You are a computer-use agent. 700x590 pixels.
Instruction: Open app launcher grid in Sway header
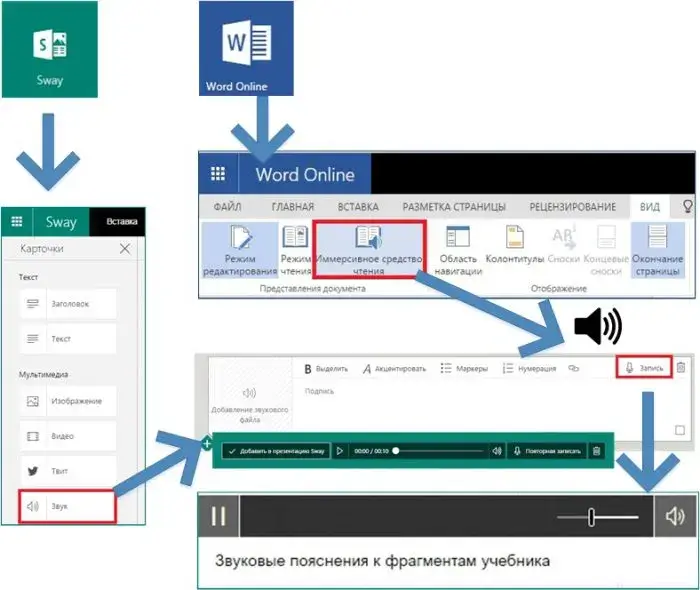17,222
